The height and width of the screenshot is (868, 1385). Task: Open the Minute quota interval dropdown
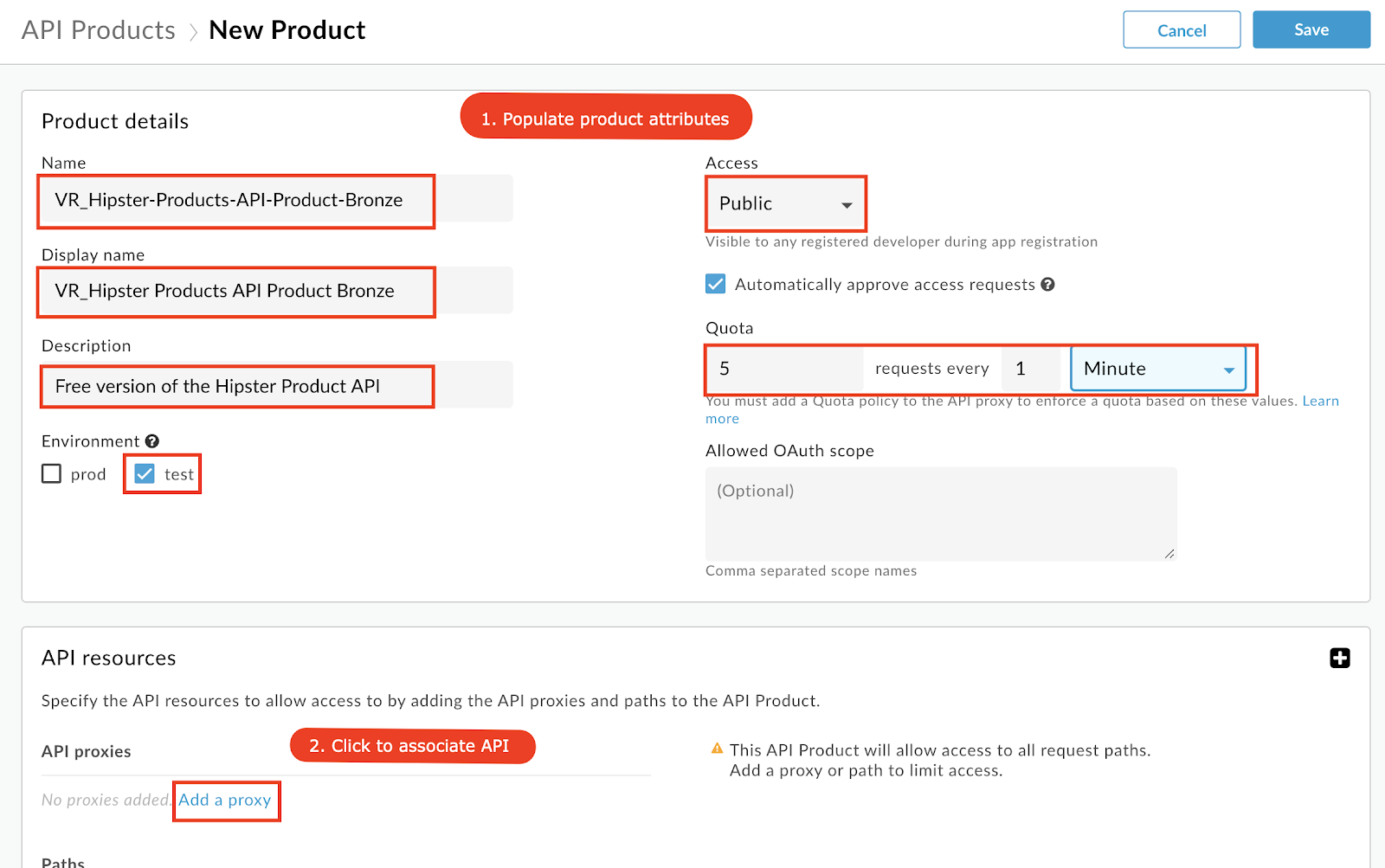[1158, 369]
